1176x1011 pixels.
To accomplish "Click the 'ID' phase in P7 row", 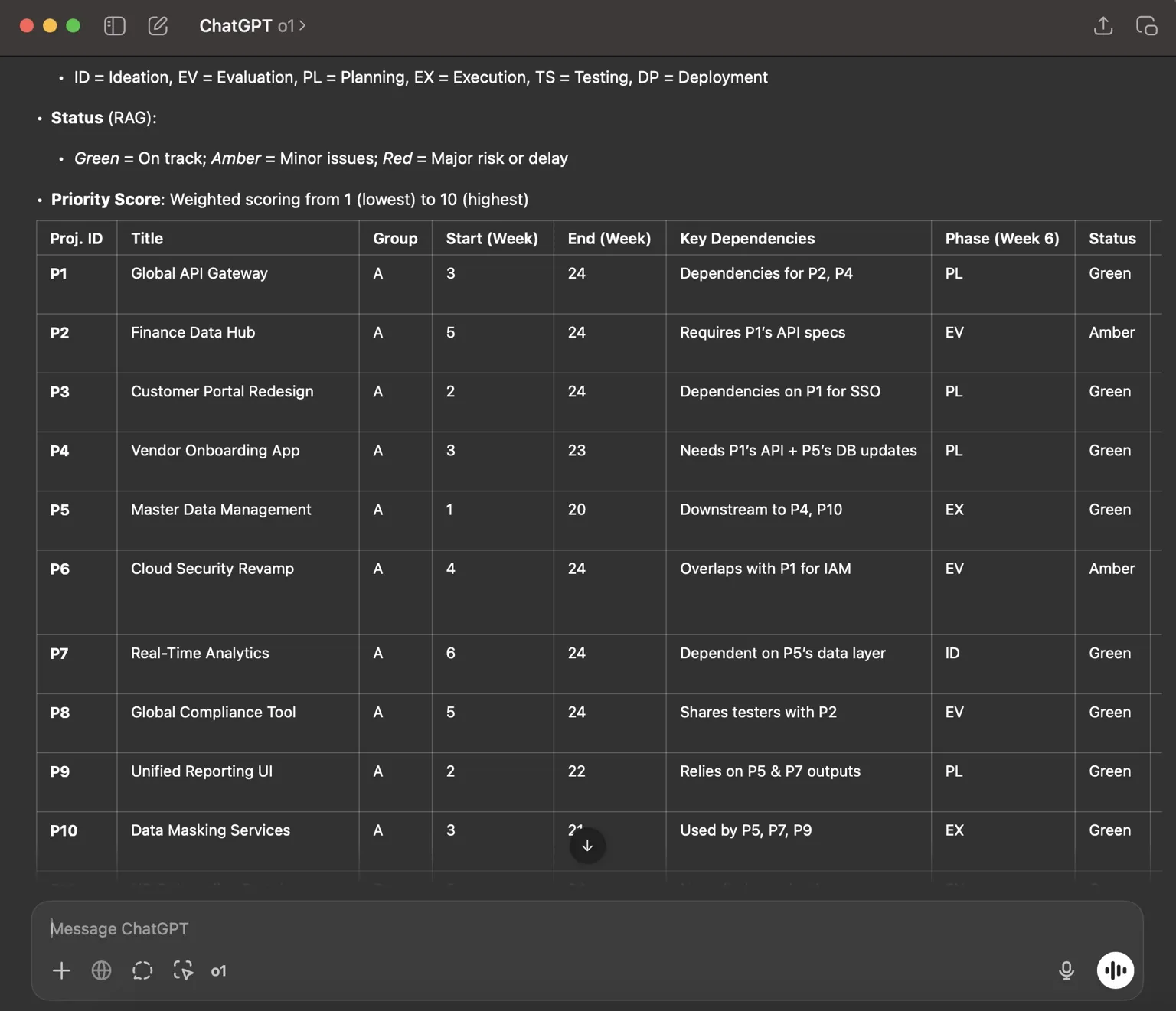I will tap(952, 653).
